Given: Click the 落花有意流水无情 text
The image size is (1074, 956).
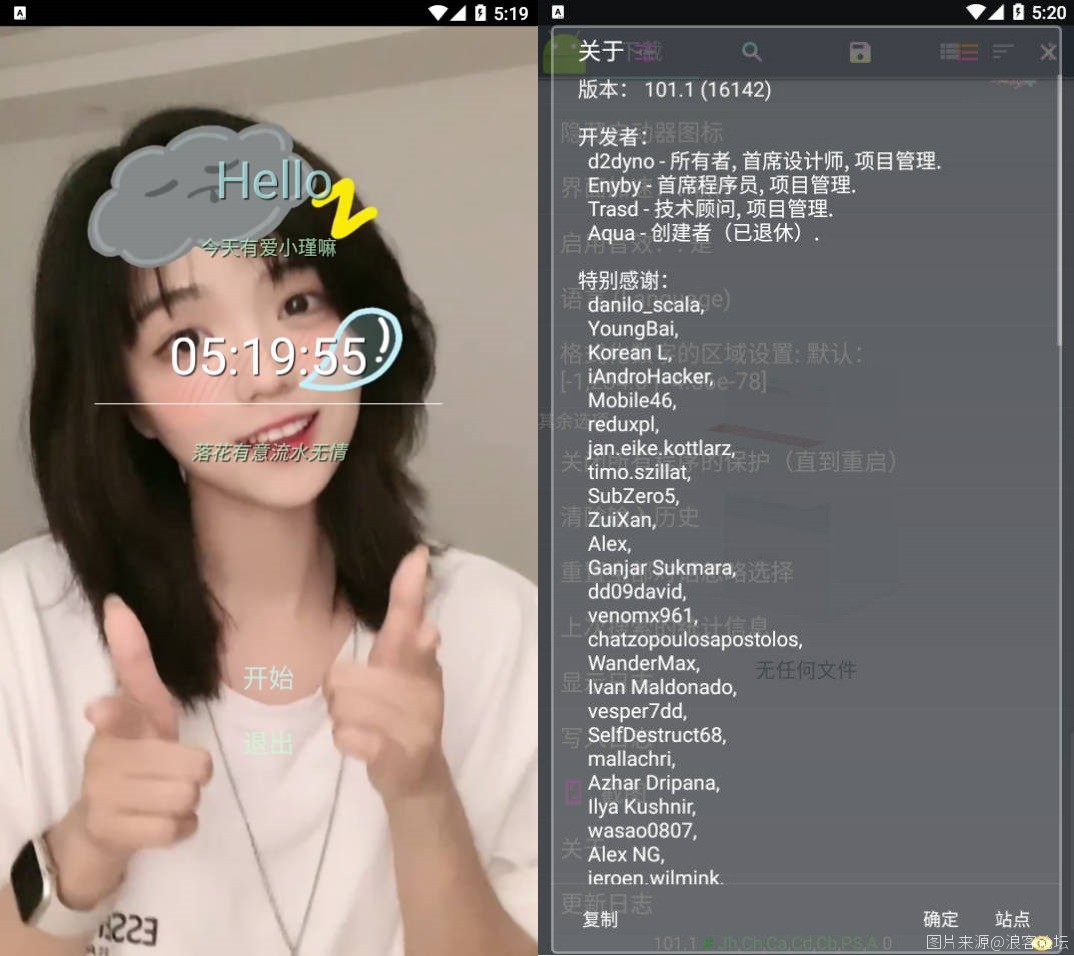Looking at the screenshot, I should (x=270, y=453).
